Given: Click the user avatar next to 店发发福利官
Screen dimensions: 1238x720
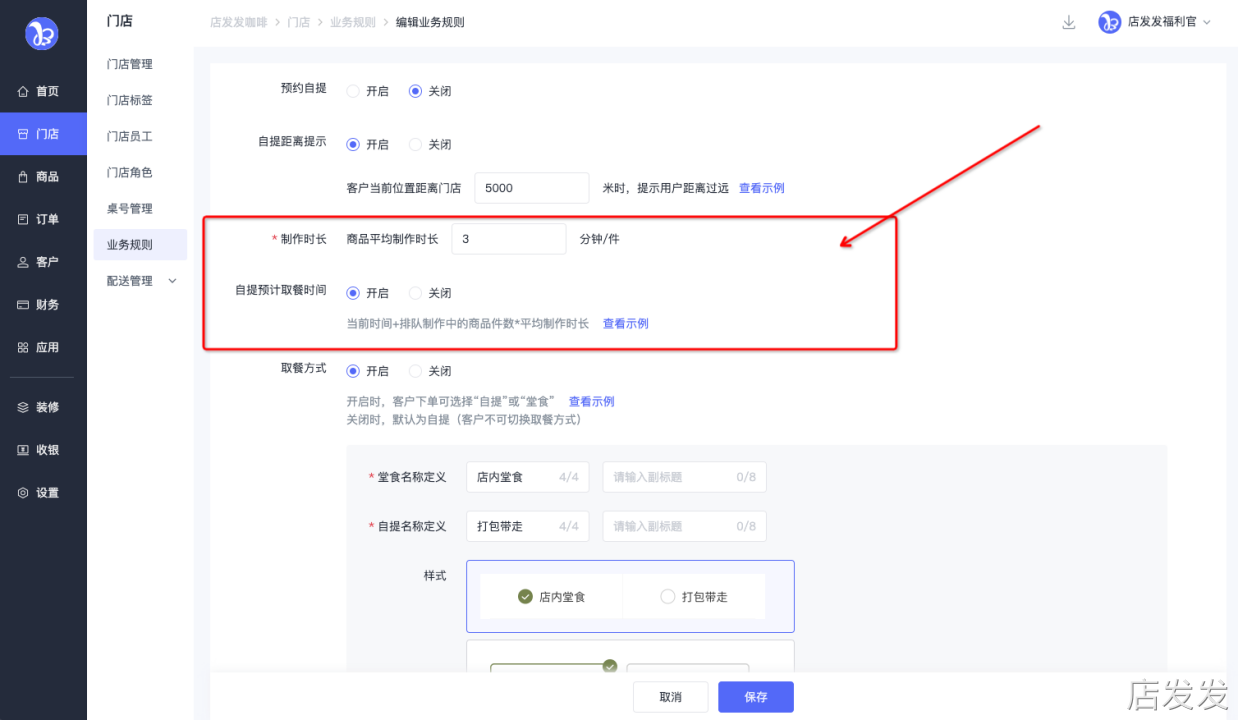Looking at the screenshot, I should 1109,22.
